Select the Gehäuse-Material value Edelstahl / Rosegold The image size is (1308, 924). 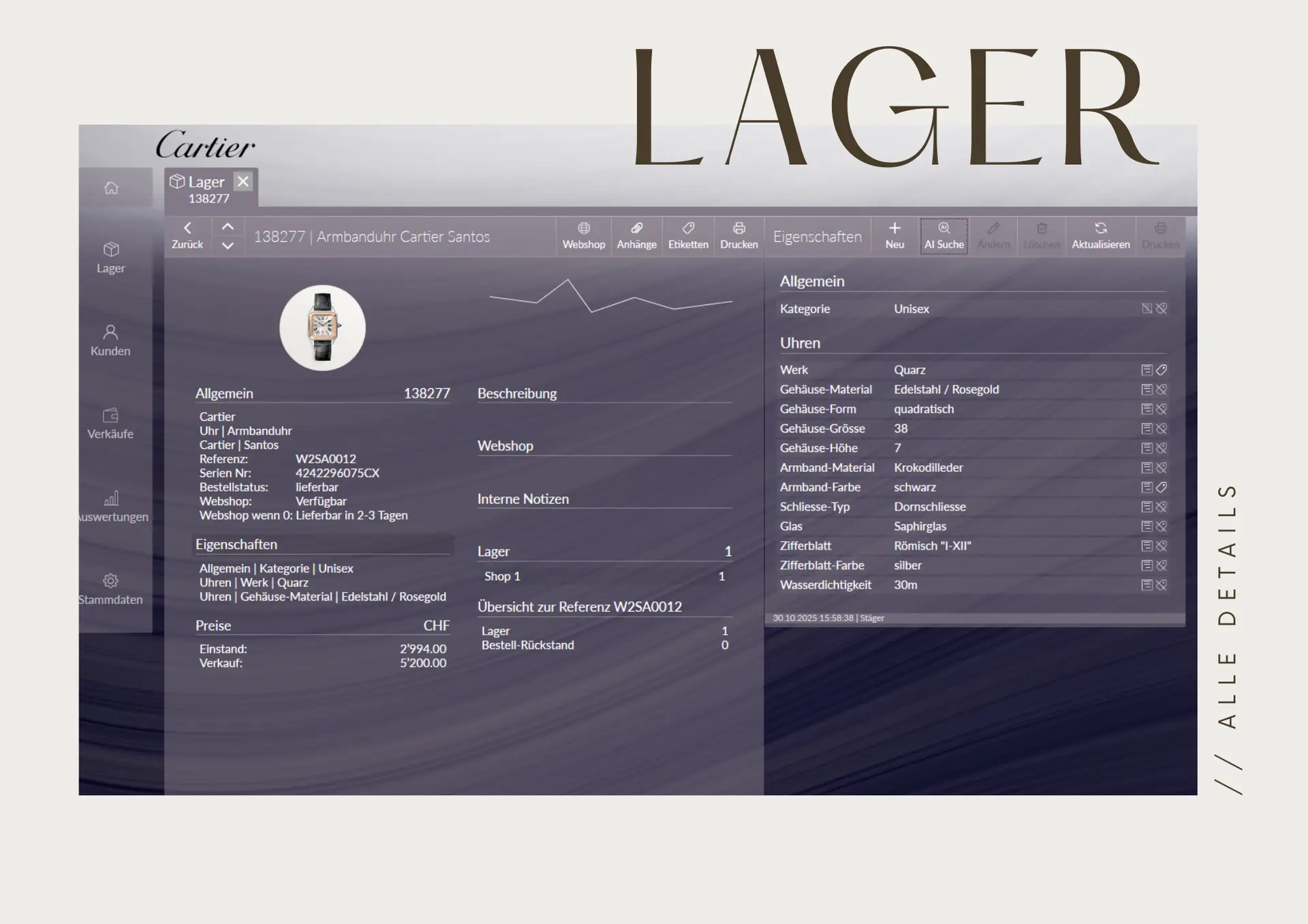[x=946, y=389]
